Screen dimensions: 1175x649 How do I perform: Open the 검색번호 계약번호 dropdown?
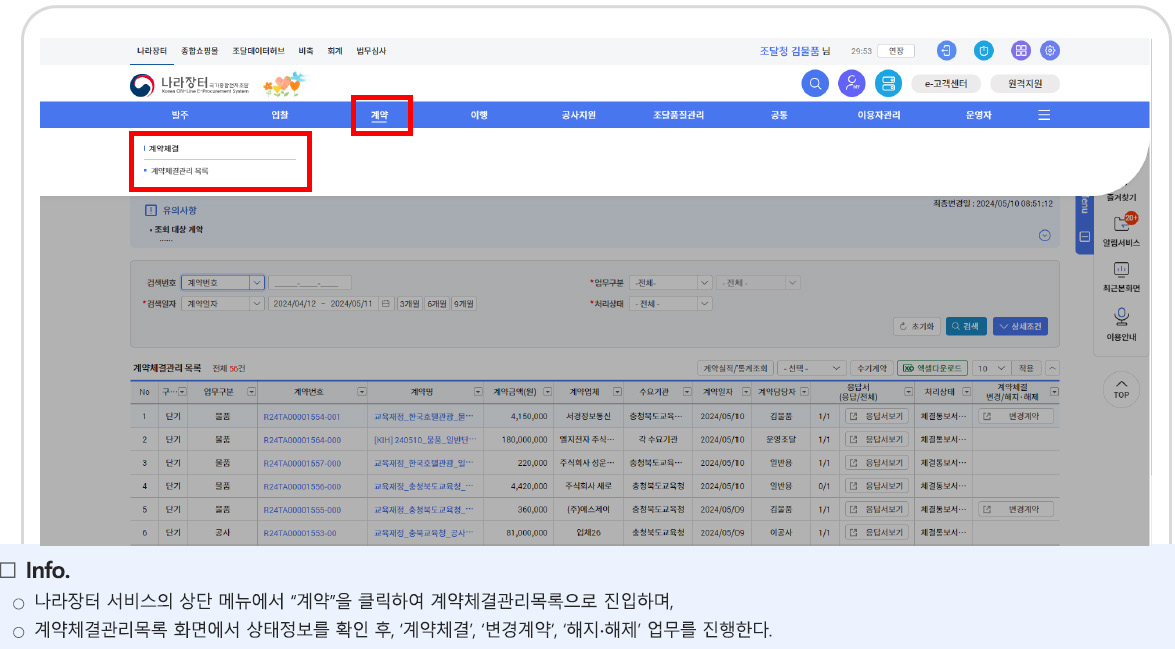(x=223, y=283)
